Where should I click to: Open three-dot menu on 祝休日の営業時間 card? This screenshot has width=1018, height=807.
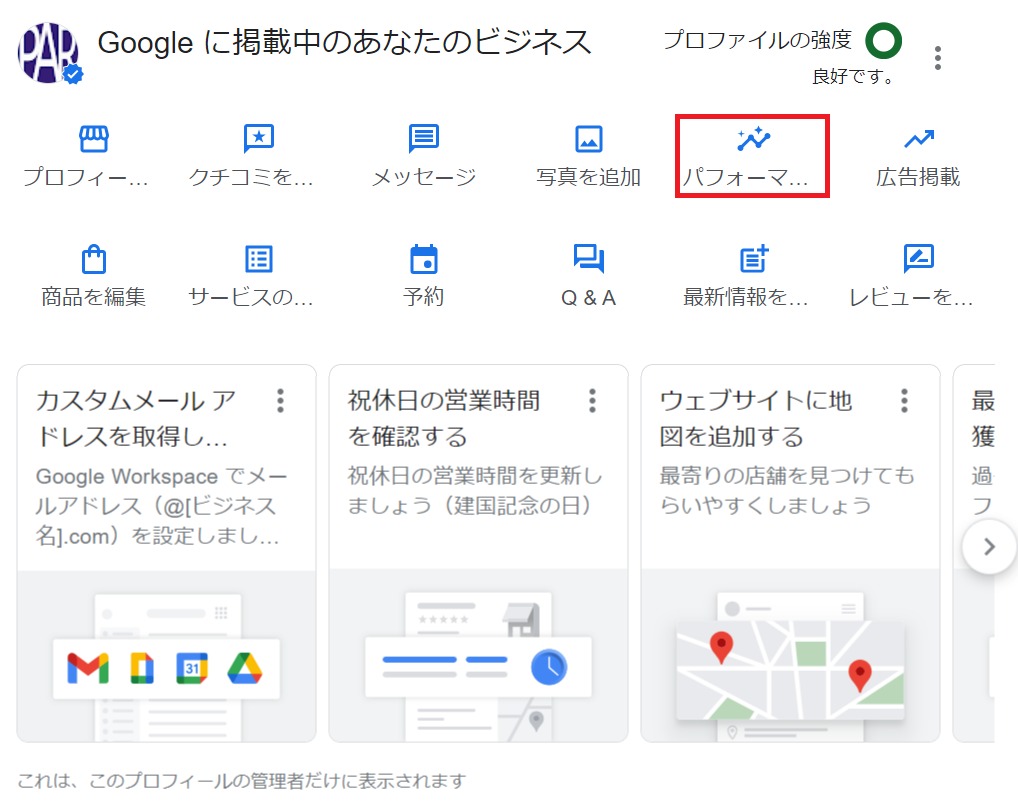[592, 401]
